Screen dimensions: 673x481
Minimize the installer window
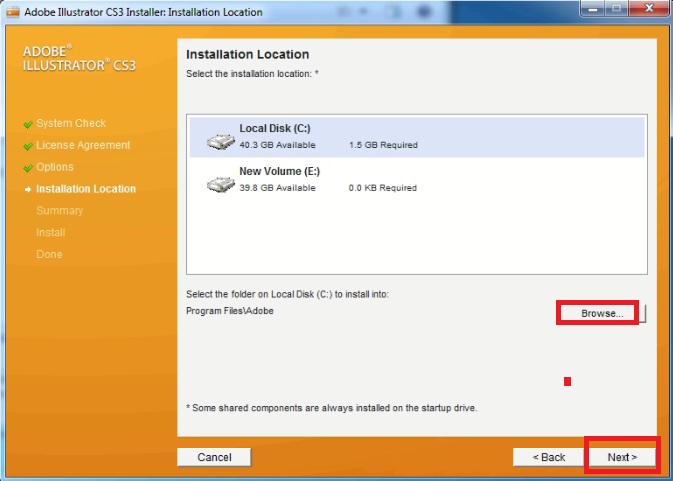pos(593,8)
